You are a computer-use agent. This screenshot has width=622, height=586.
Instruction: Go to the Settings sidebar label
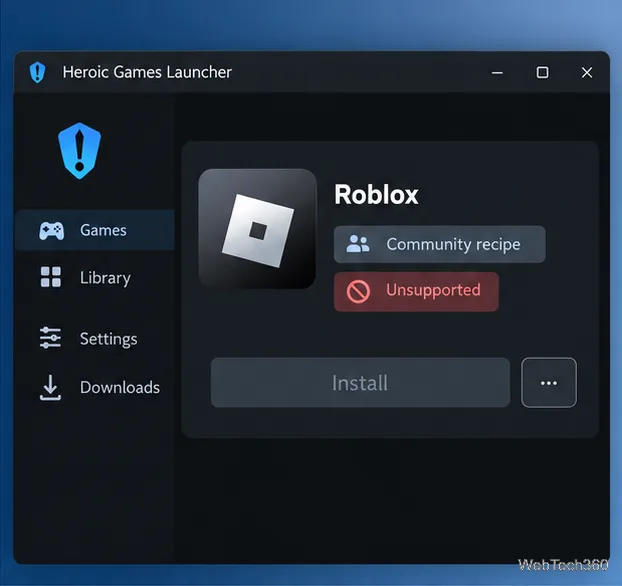click(109, 339)
